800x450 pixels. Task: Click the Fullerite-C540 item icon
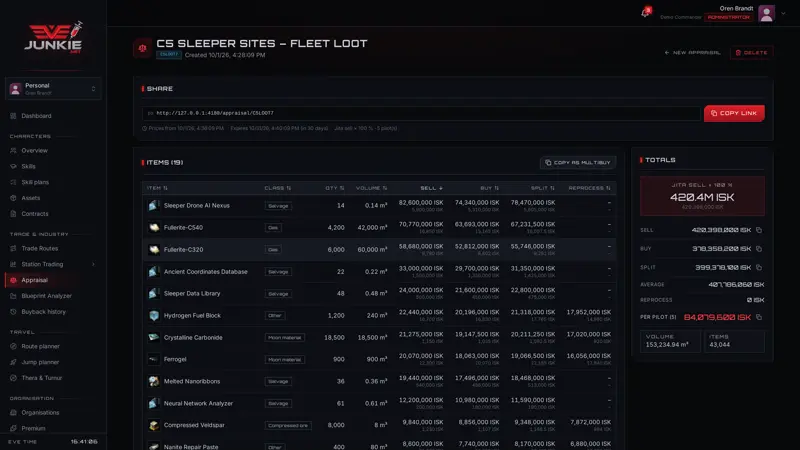tap(154, 228)
